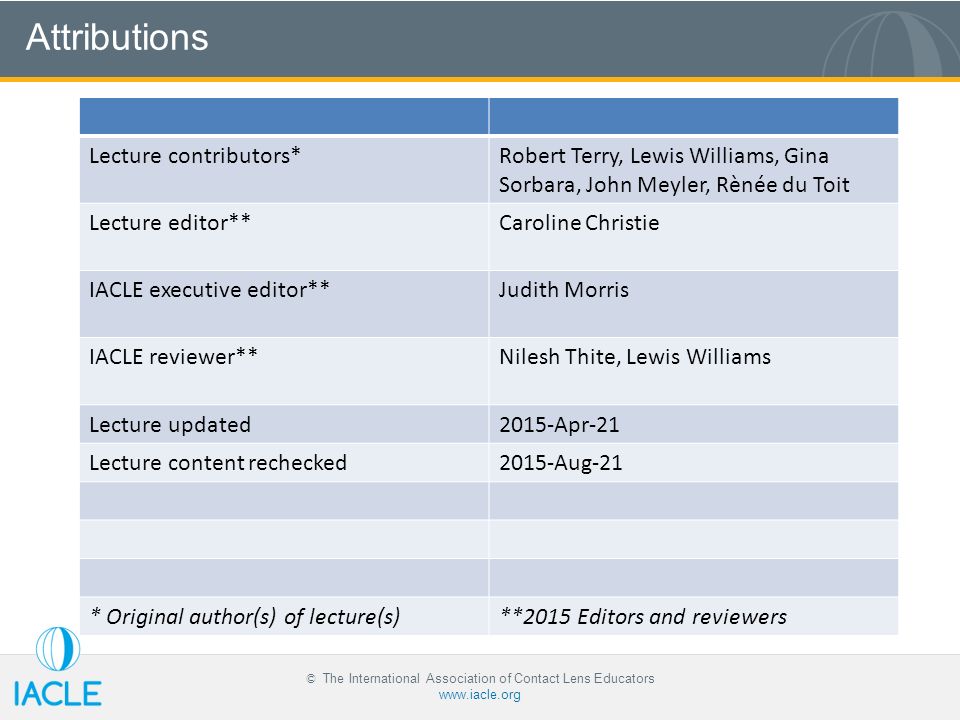960x720 pixels.
Task: Click 'Lecture content rechecked' cell
Action: [284, 462]
